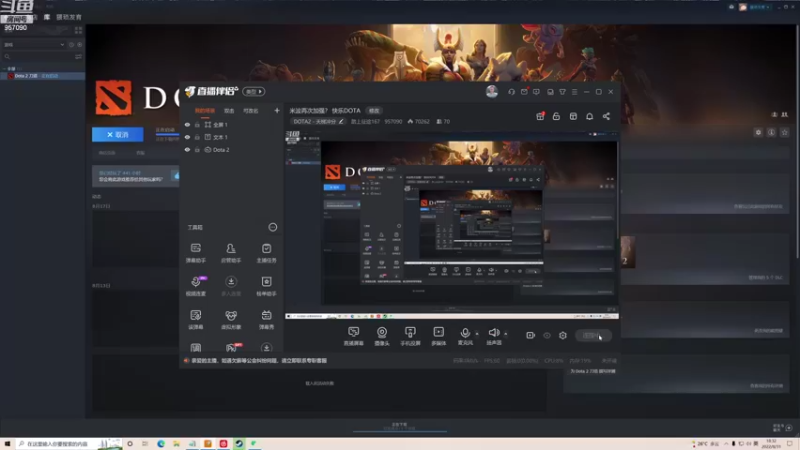Open the gift box icon with red badge

point(540,116)
